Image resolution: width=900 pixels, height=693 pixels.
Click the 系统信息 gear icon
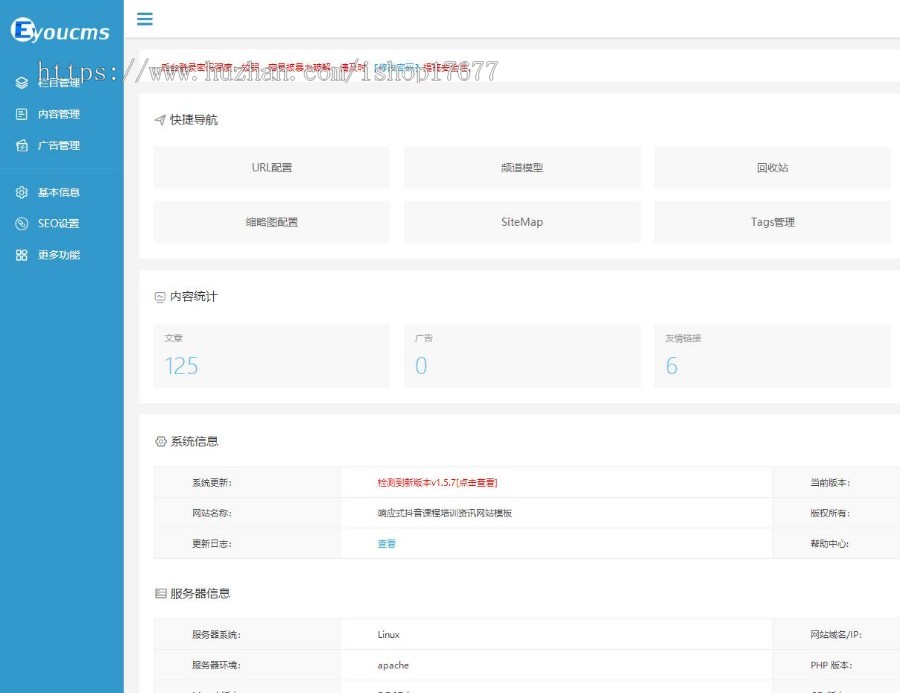coord(161,442)
